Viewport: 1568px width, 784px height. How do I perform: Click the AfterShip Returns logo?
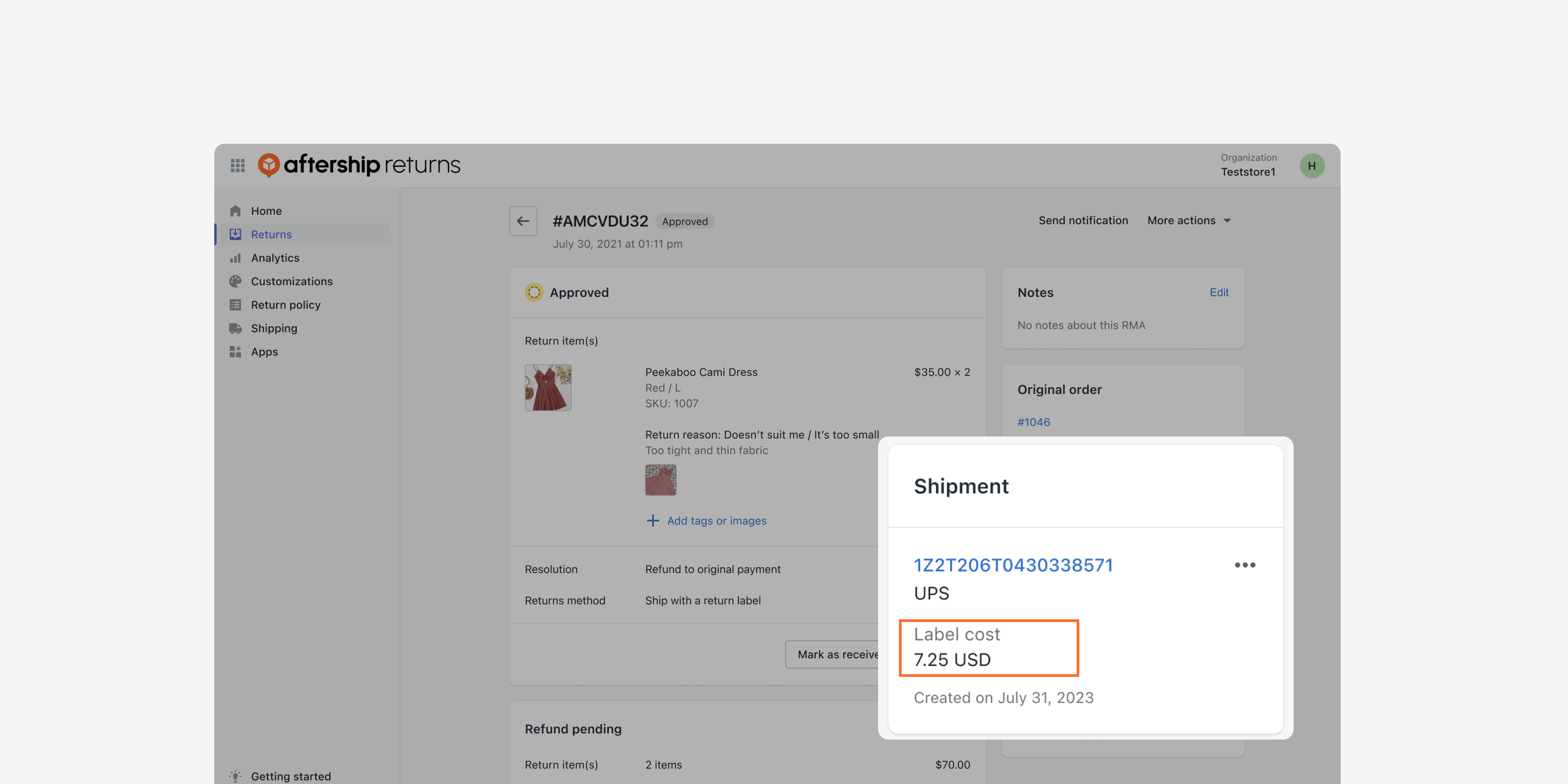click(359, 165)
